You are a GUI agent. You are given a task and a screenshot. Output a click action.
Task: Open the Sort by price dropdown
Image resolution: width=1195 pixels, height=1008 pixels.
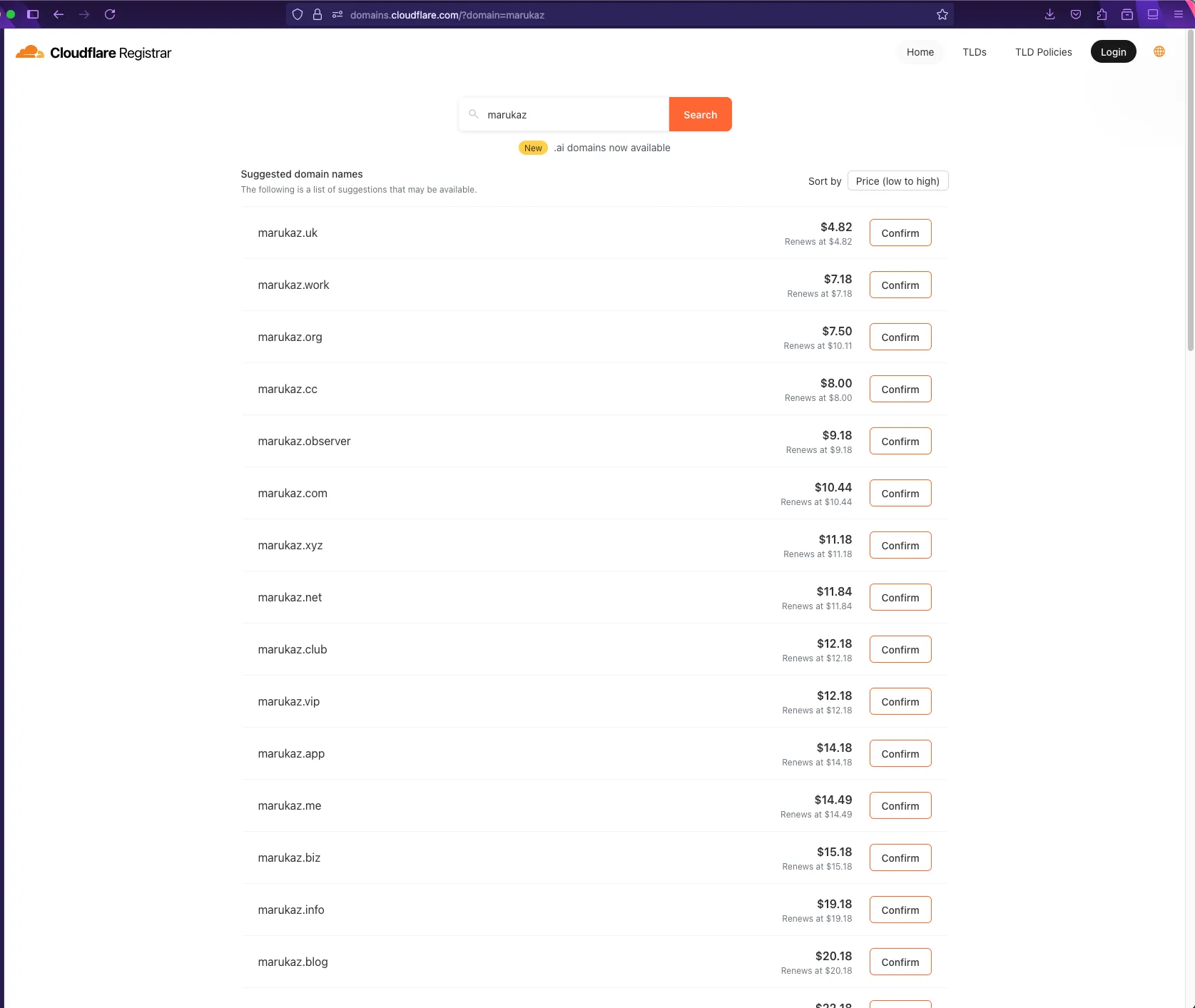[897, 181]
